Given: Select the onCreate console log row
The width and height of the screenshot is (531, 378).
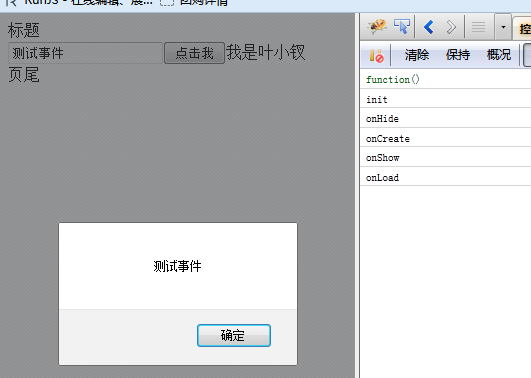Looking at the screenshot, I should 445,138.
